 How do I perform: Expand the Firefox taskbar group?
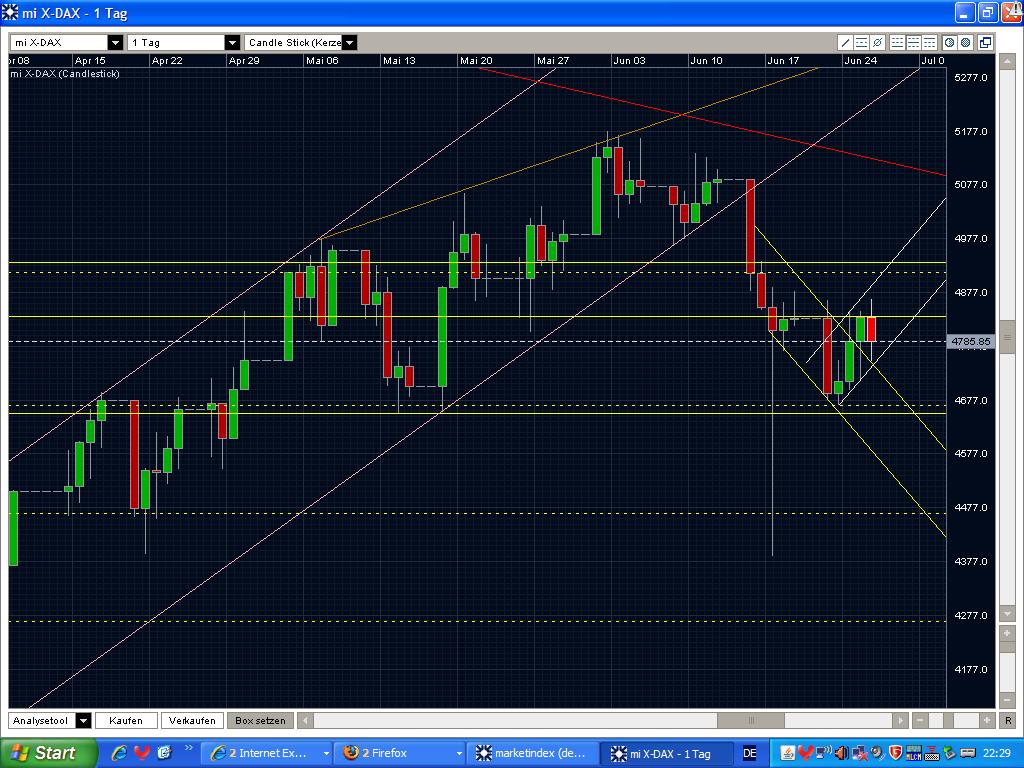pos(459,754)
